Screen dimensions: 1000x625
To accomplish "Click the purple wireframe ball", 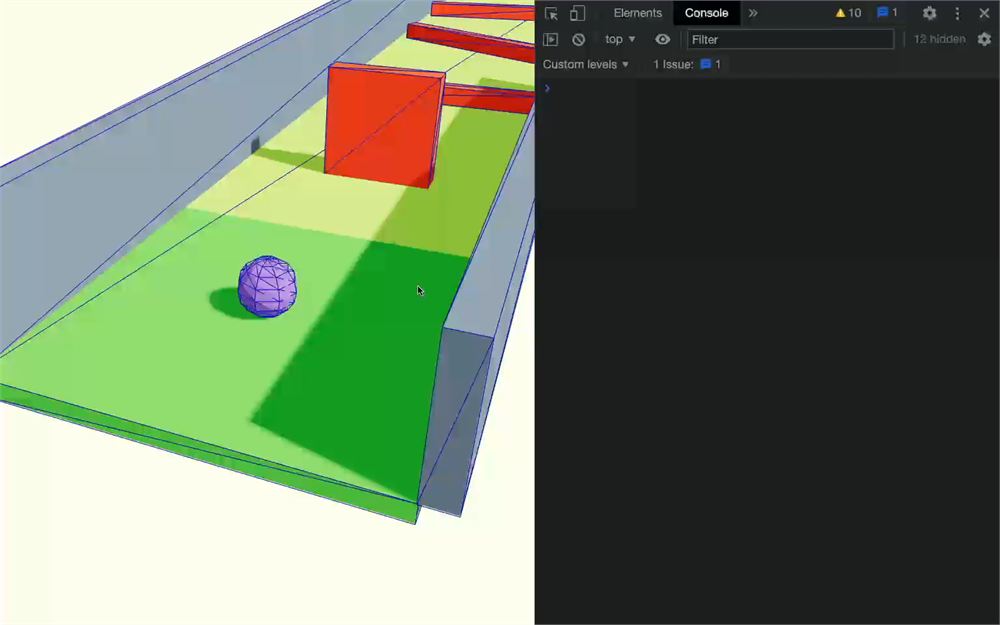I will click(x=267, y=286).
